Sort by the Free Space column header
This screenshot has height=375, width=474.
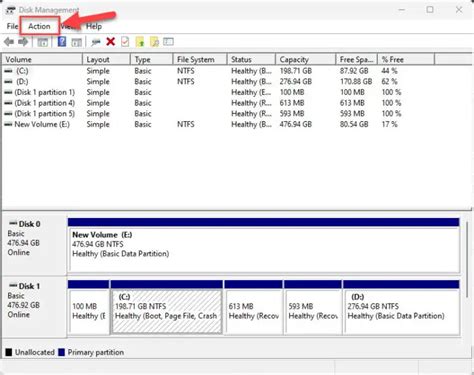click(356, 59)
